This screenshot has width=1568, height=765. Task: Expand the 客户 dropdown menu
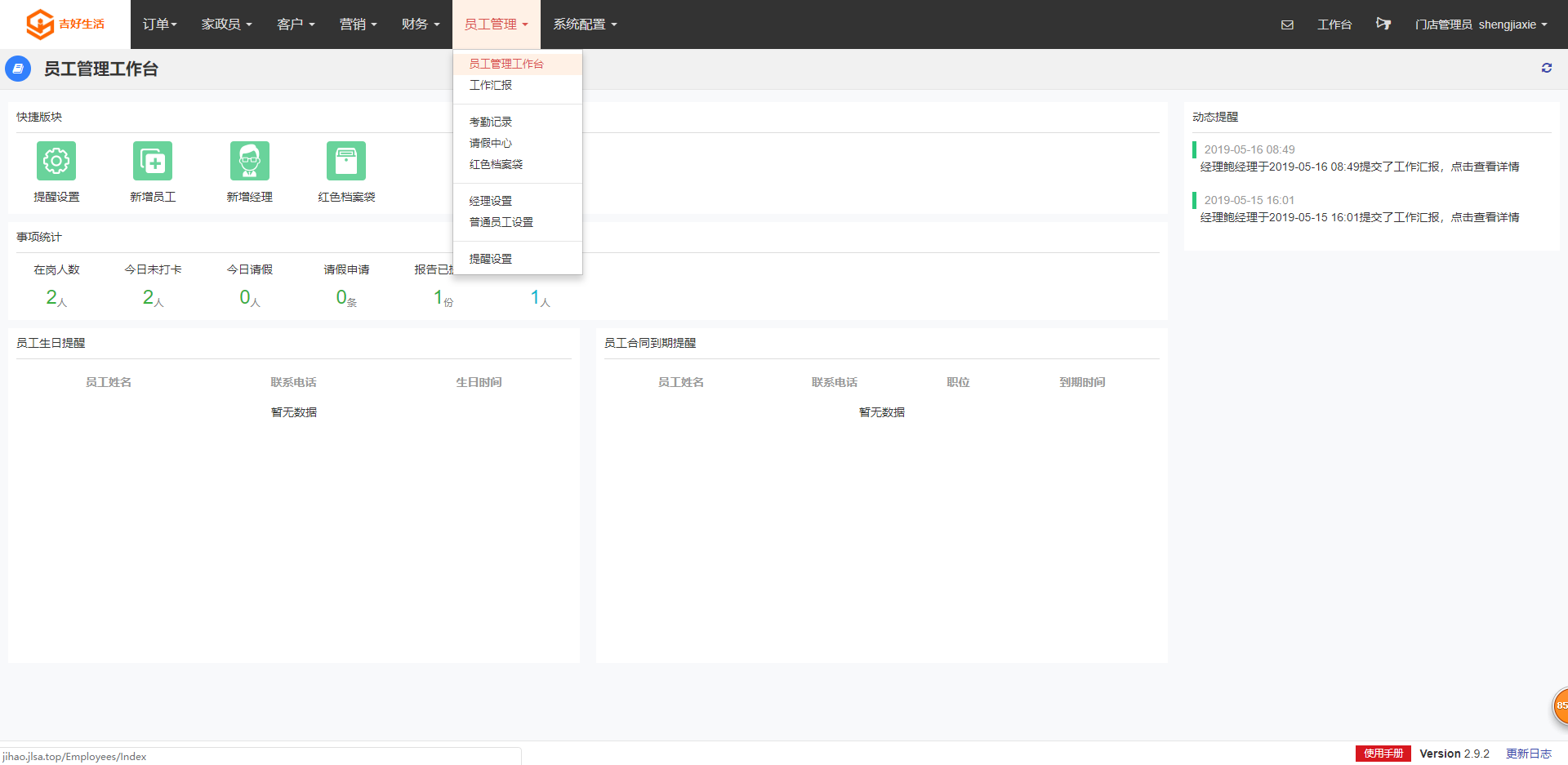tap(296, 24)
